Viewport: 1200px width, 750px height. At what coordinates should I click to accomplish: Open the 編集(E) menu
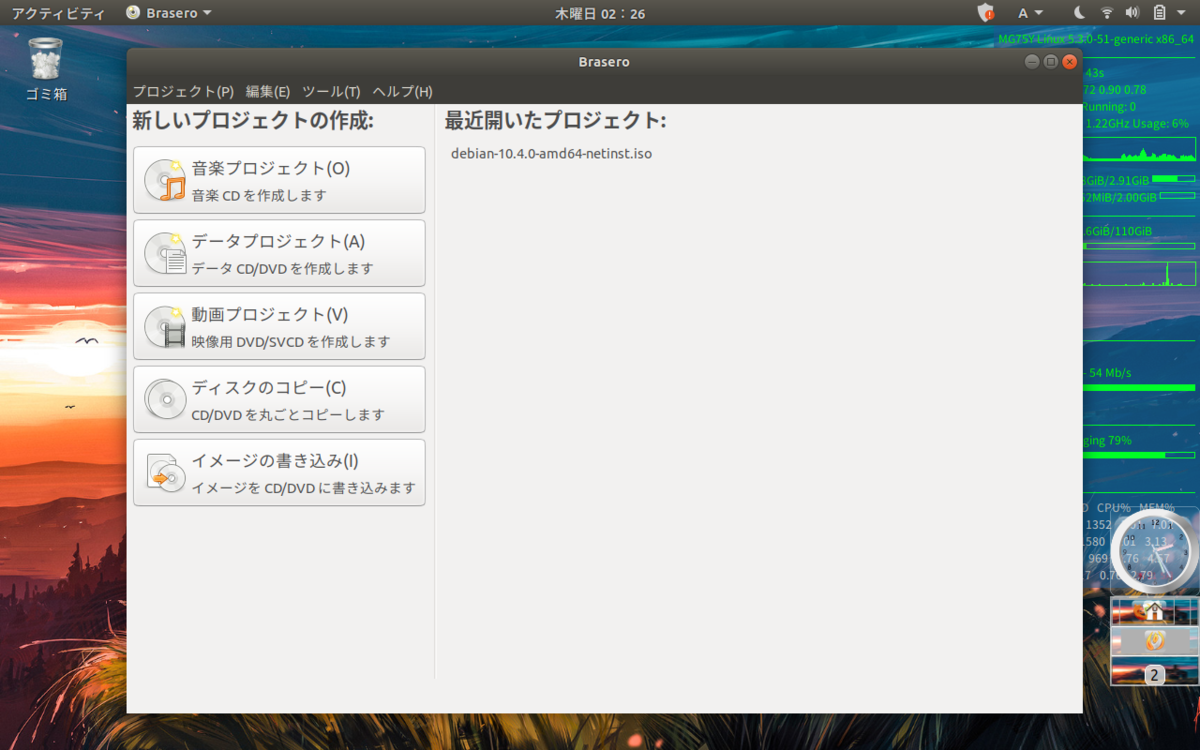pyautogui.click(x=267, y=91)
